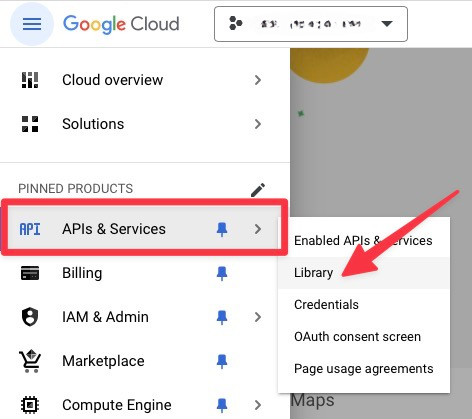Unpin Marketplace from pinned products

(x=222, y=362)
